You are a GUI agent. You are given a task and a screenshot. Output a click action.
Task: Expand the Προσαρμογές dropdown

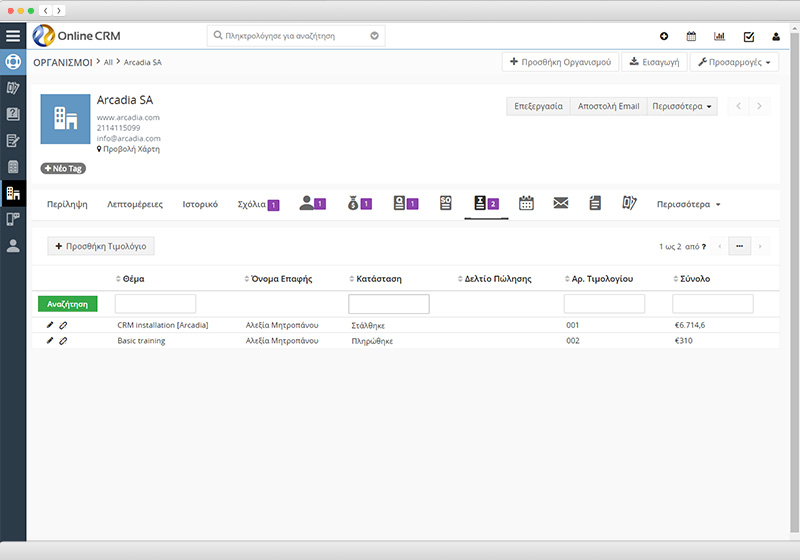tap(734, 62)
